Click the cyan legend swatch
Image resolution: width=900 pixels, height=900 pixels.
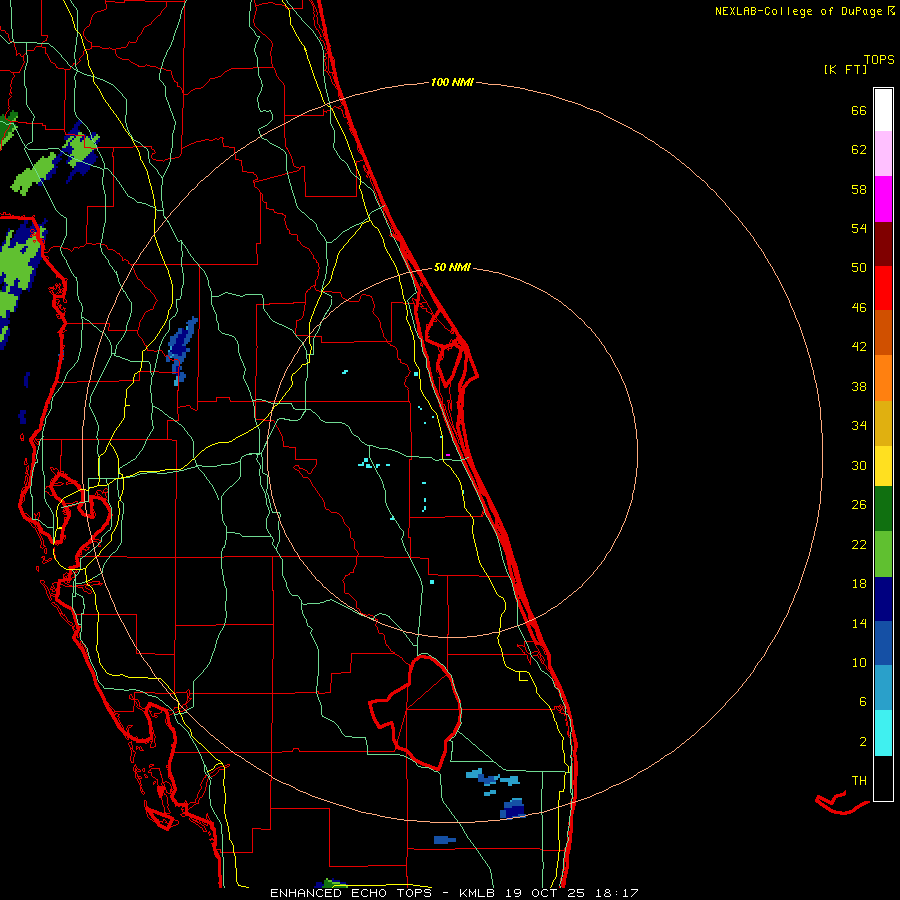click(883, 733)
